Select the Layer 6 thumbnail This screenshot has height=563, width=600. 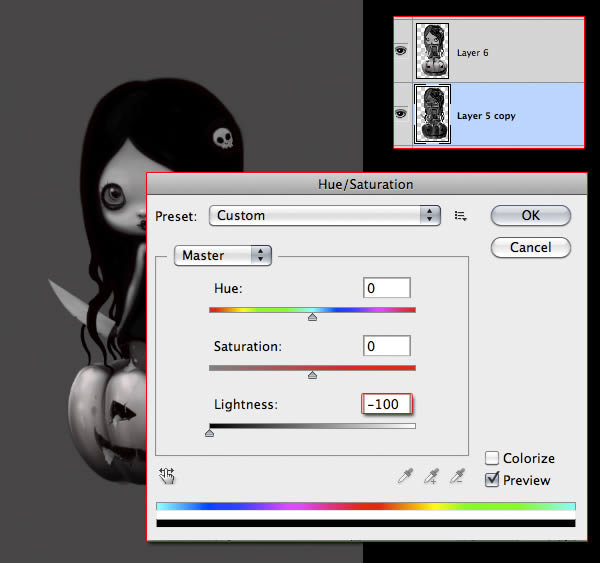[432, 51]
